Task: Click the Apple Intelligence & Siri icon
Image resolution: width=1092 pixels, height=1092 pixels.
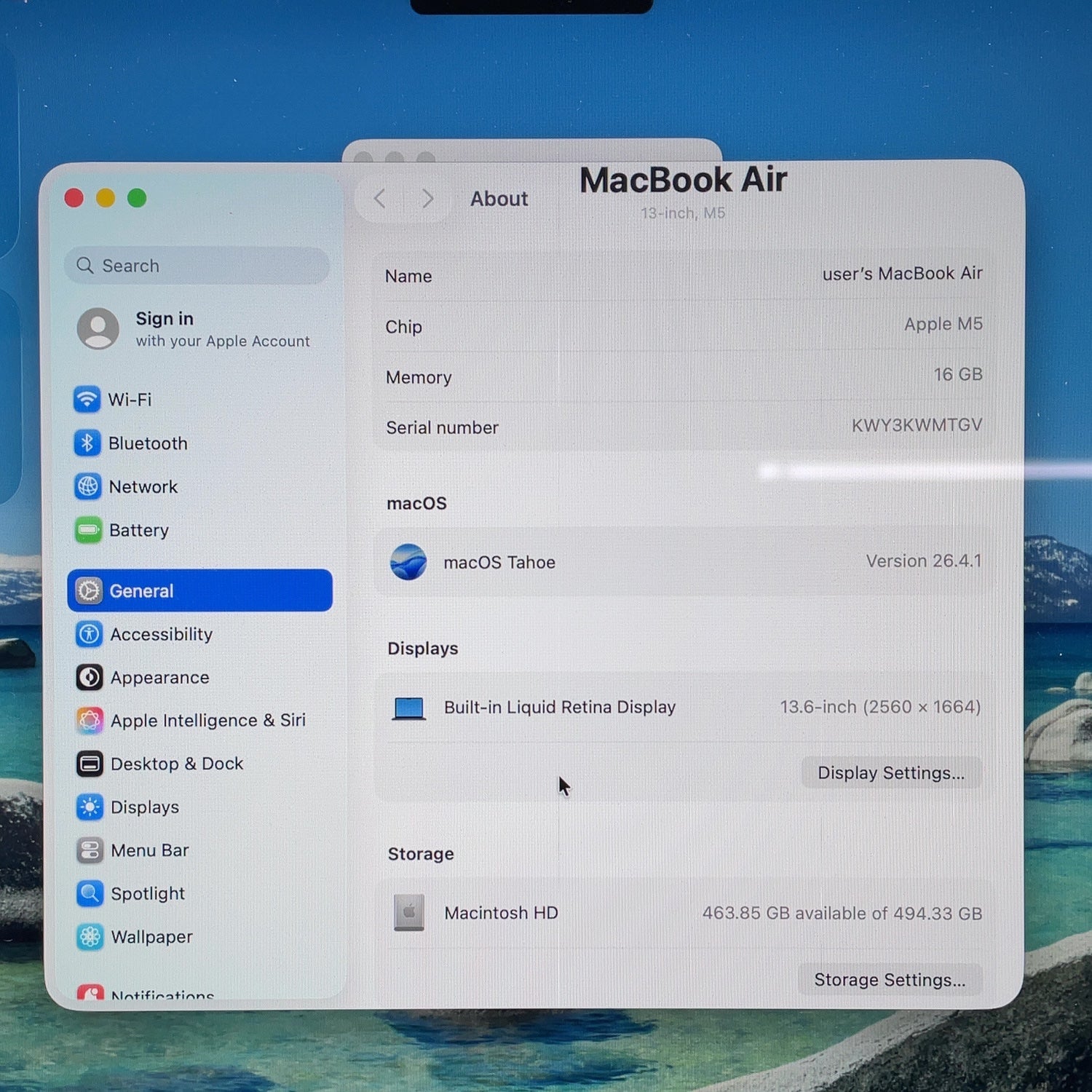Action: (x=90, y=721)
